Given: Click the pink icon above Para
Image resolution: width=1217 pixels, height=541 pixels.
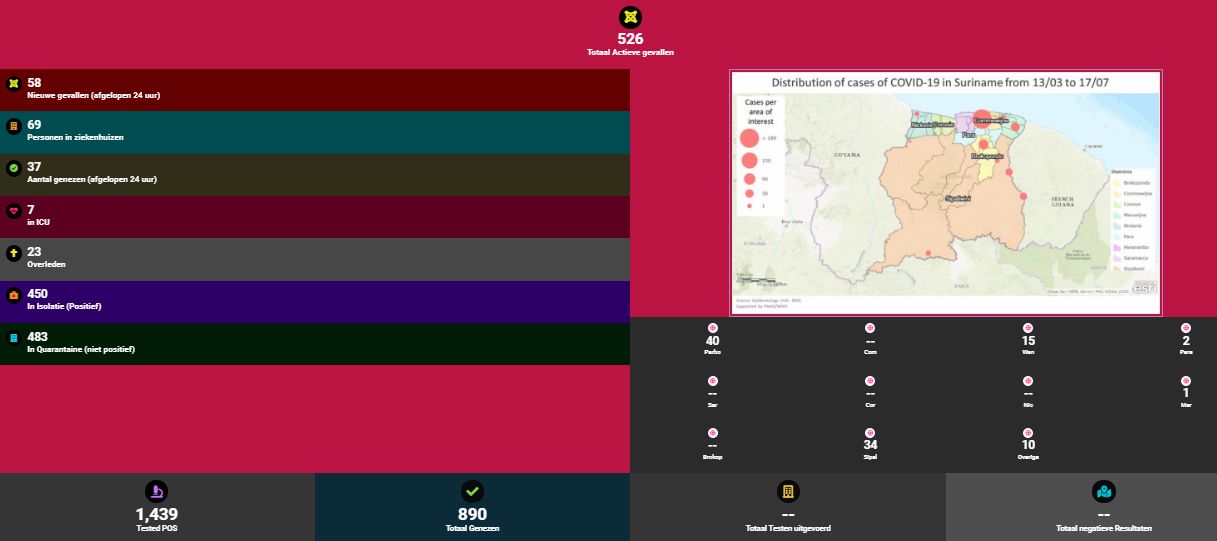Looking at the screenshot, I should tap(1186, 328).
